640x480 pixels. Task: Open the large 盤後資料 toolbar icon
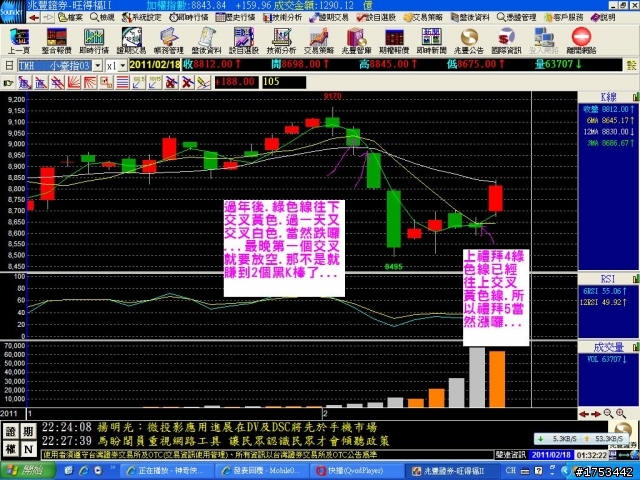coord(207,41)
